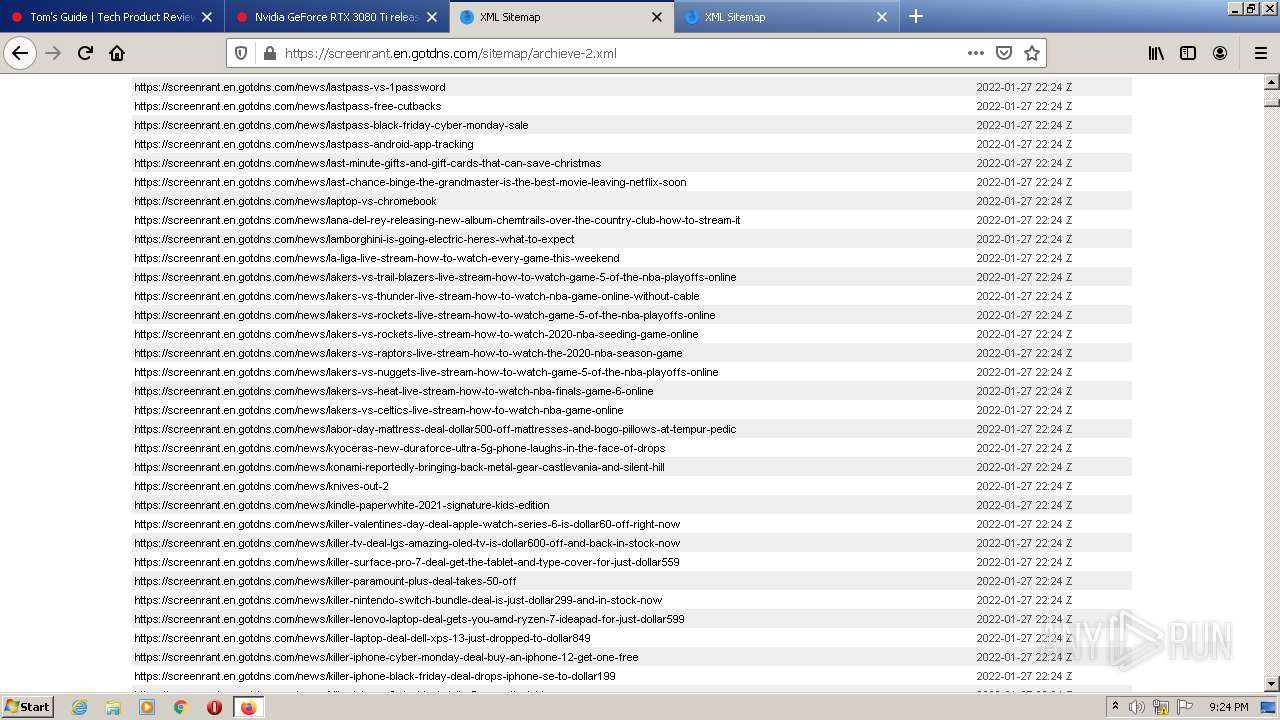Open Firefox account menu
The height and width of the screenshot is (720, 1280).
click(1220, 53)
